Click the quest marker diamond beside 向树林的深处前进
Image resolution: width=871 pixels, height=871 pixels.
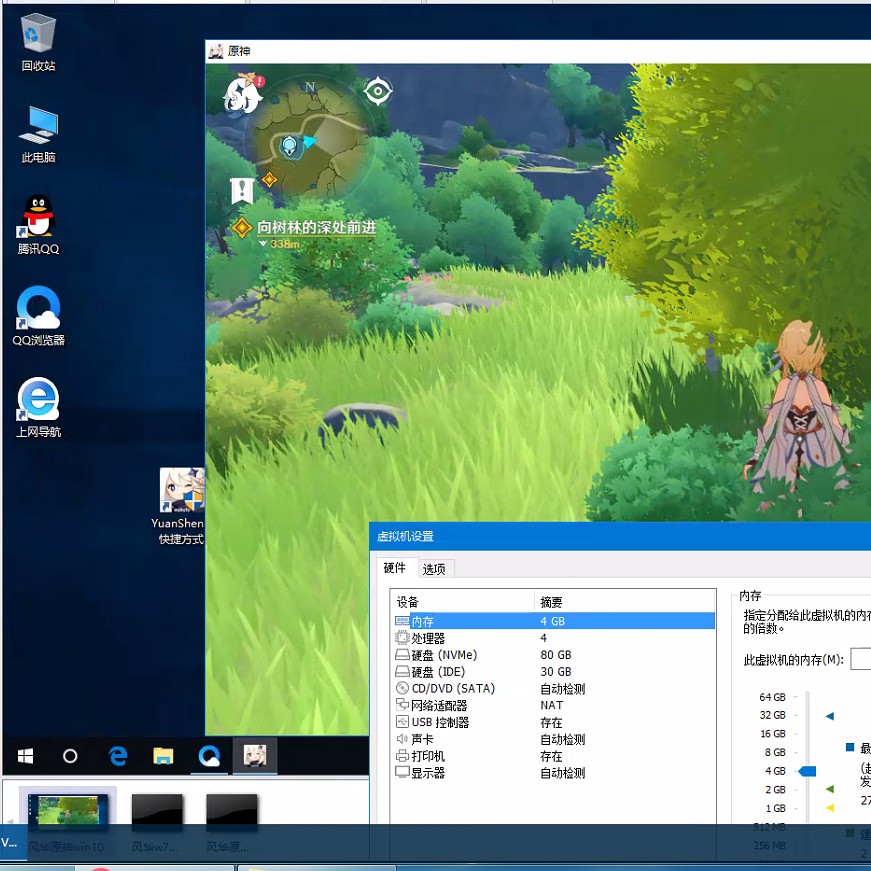(x=242, y=228)
